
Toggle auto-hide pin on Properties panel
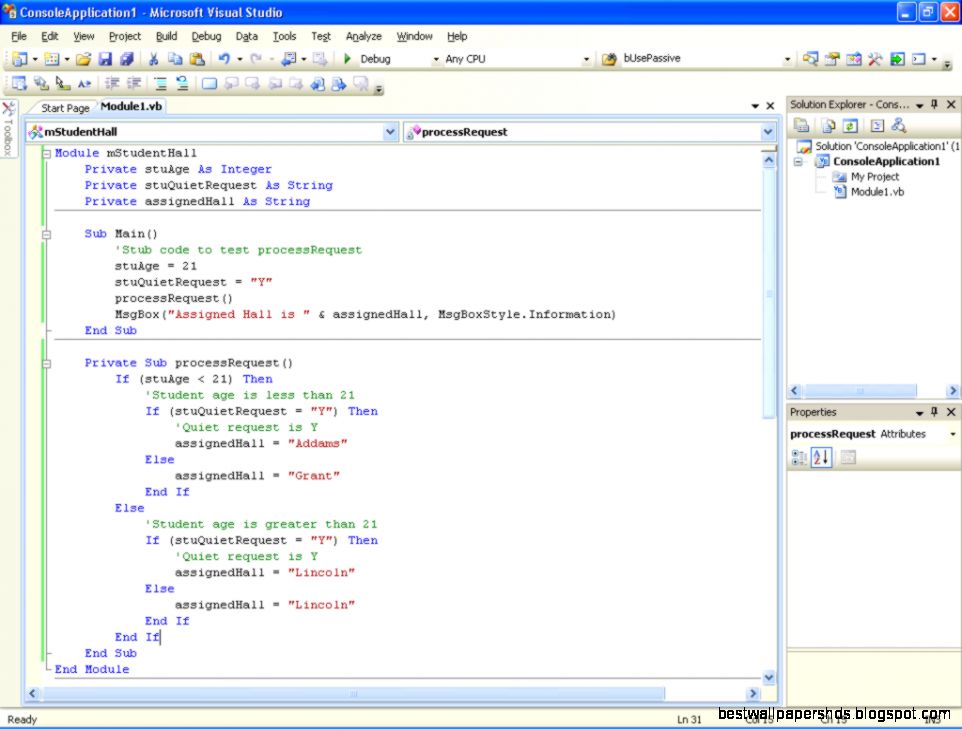coord(934,412)
